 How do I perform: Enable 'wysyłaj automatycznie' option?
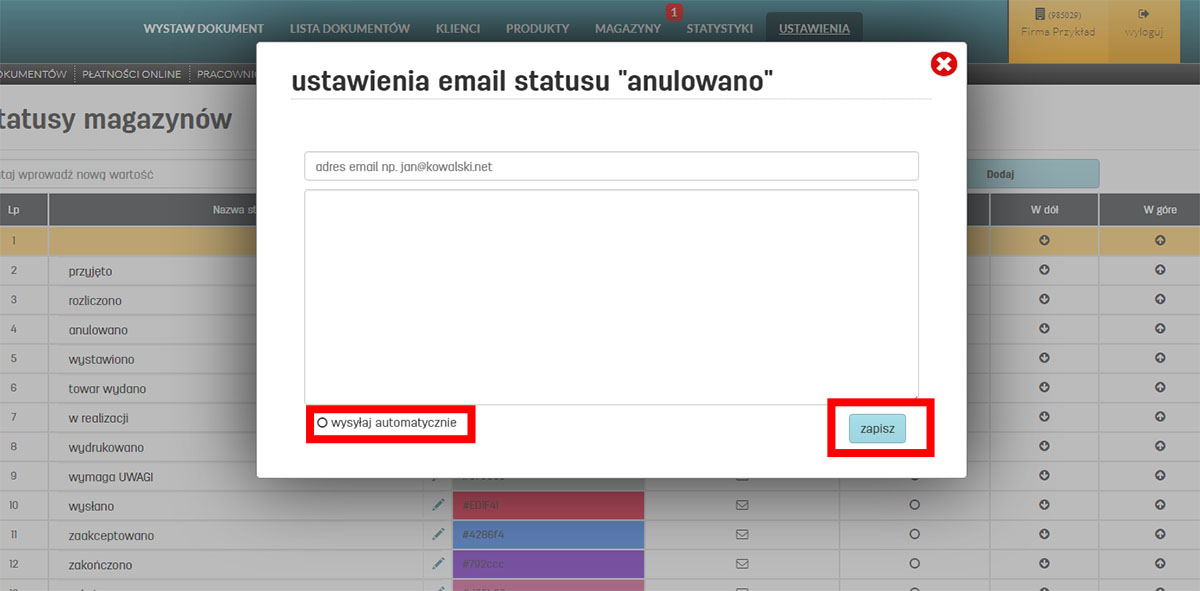click(322, 423)
